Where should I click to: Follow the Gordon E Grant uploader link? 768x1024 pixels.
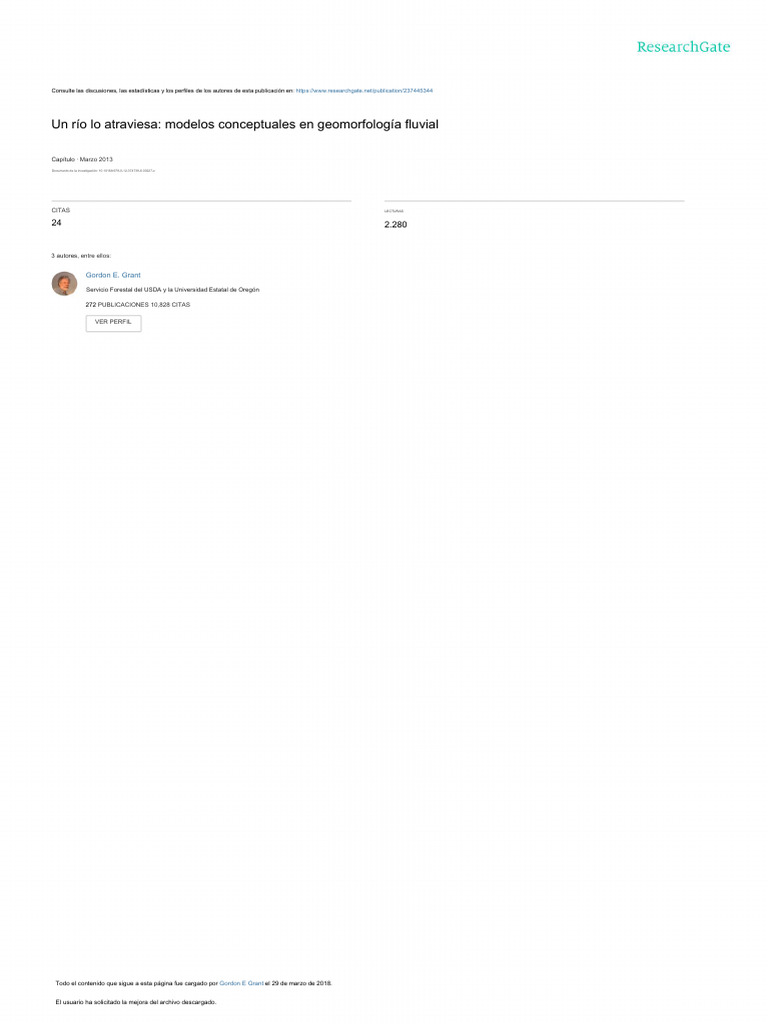pos(241,983)
